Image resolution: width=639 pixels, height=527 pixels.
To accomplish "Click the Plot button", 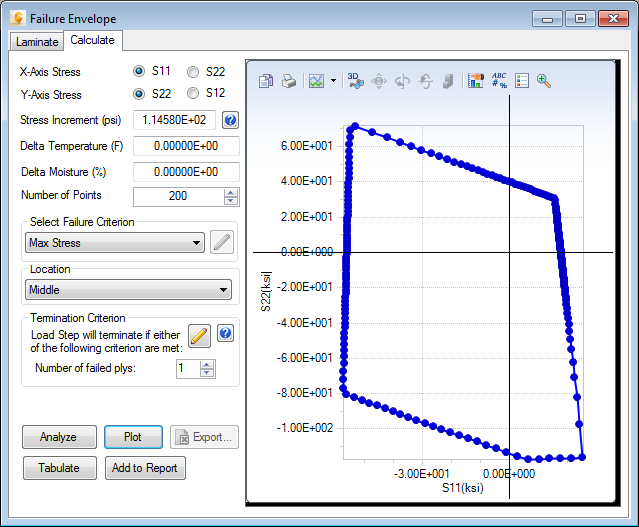I will coord(133,437).
